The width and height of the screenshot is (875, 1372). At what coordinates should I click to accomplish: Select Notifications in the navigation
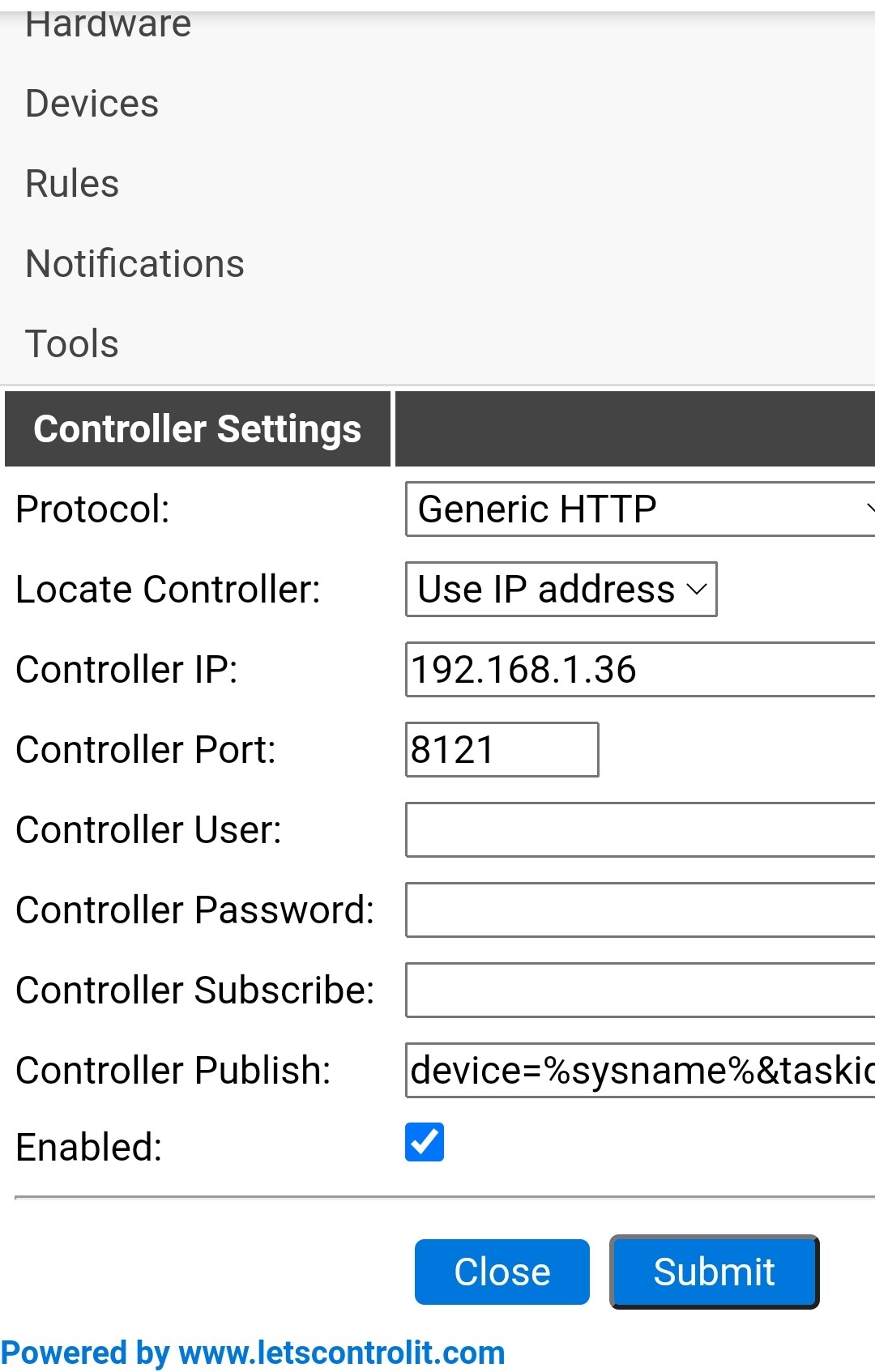coord(134,264)
